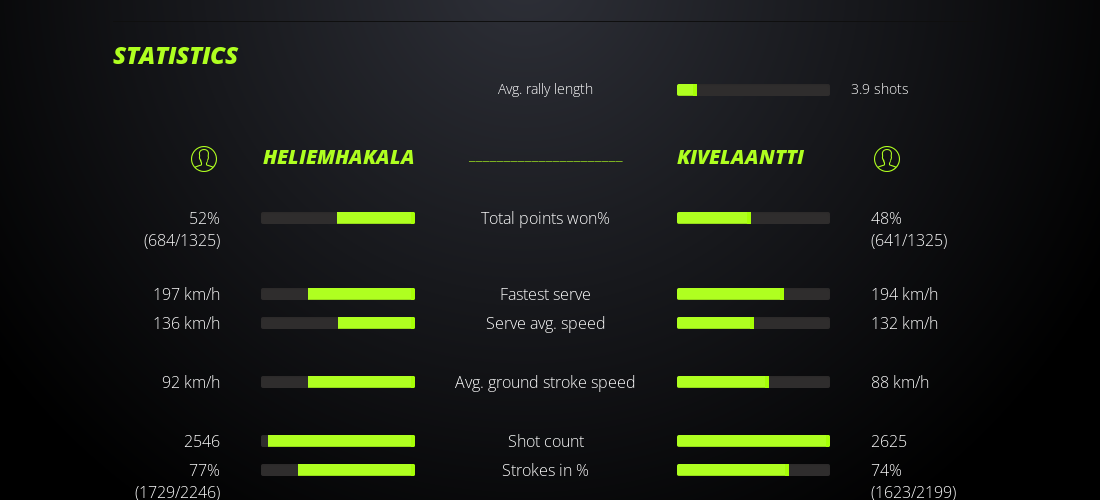Open the KIVELAANTTI player name link
The height and width of the screenshot is (500, 1100).
[740, 157]
